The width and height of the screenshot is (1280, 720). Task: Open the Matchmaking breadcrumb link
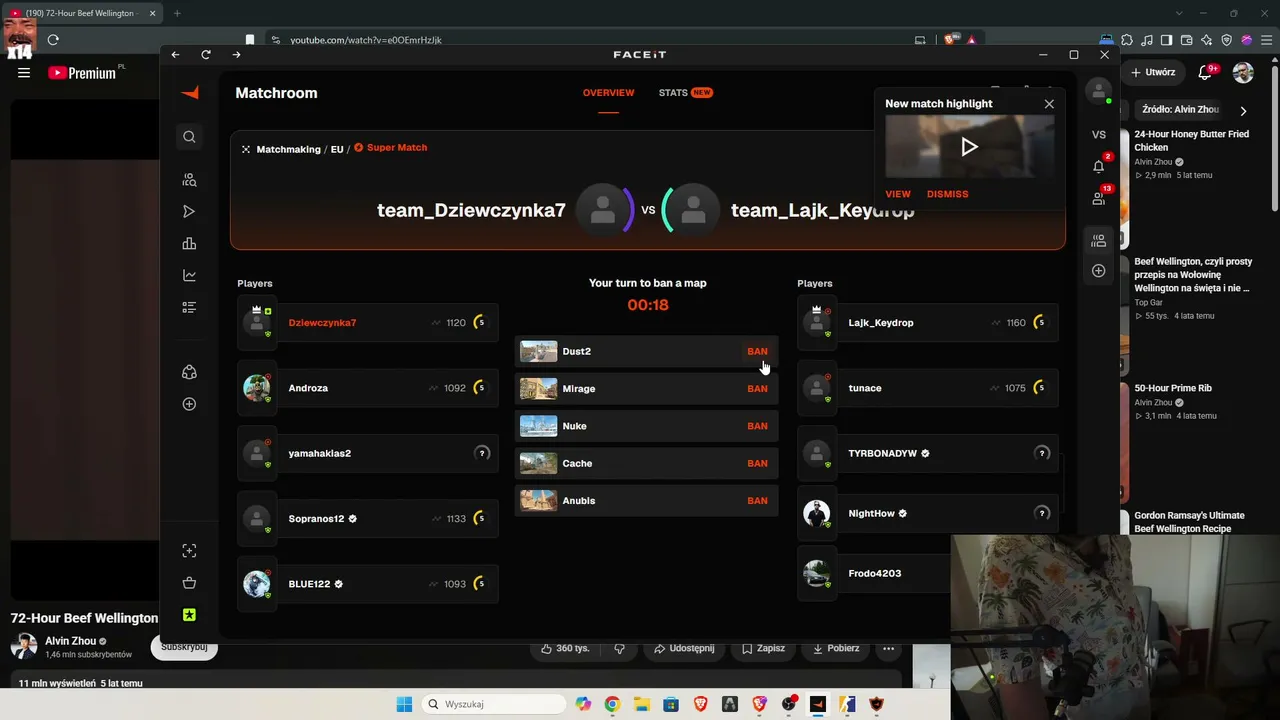(288, 149)
